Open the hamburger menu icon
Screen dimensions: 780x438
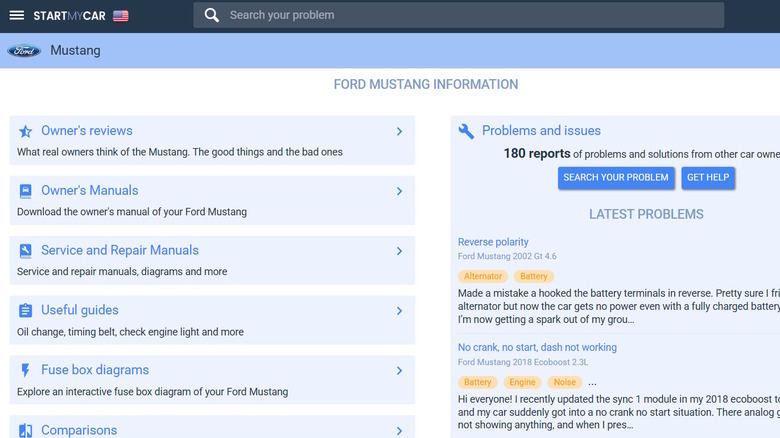pyautogui.click(x=17, y=16)
